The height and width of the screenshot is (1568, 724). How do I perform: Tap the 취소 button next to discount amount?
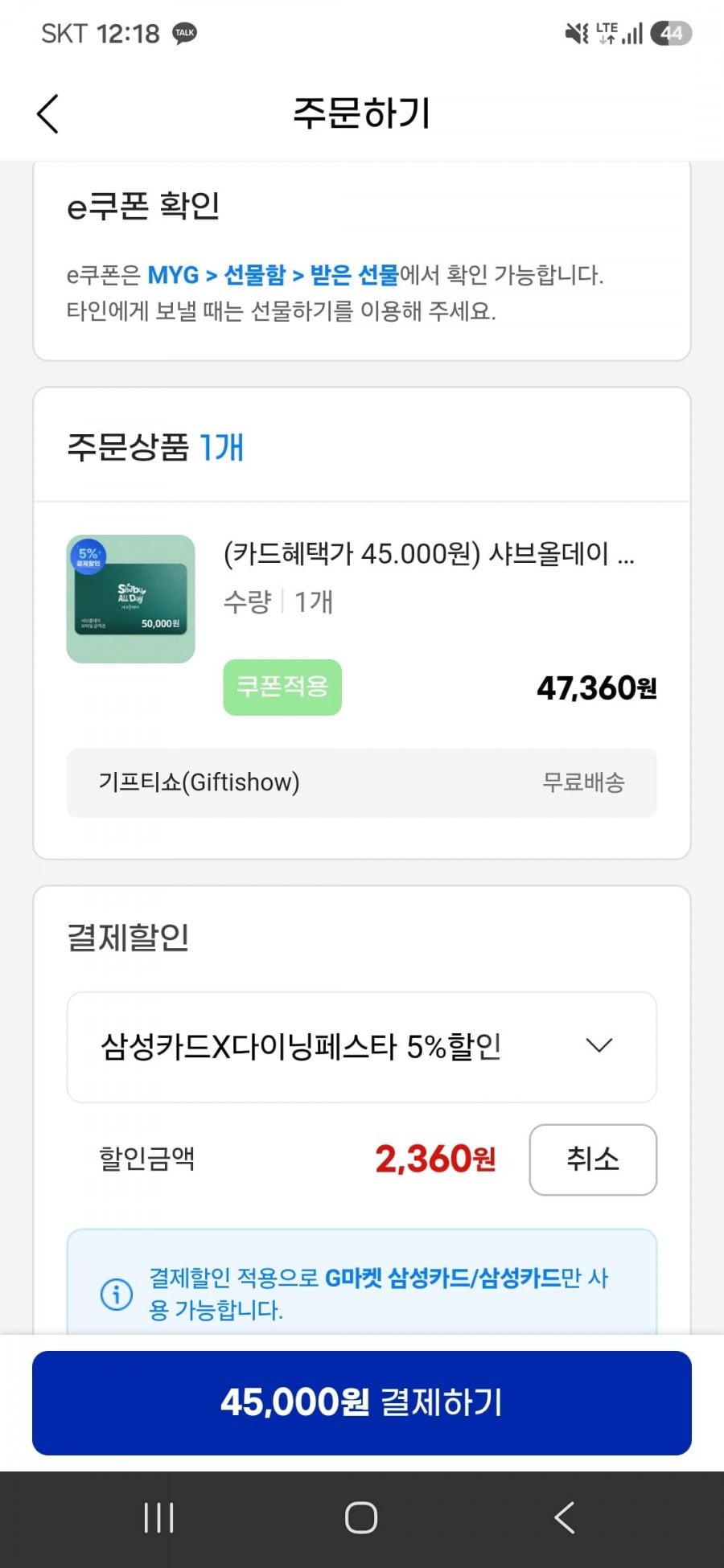(x=593, y=1160)
